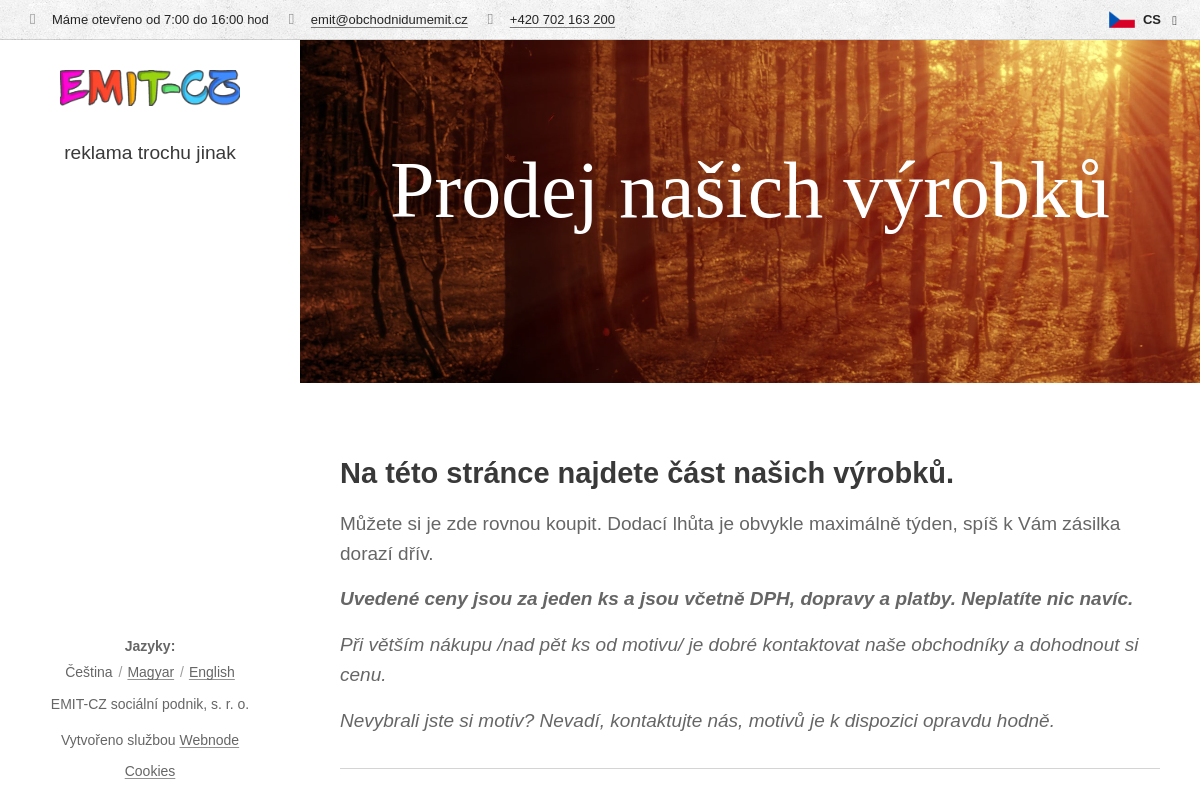Email emit@obchodnidumemit.cz
Screen dimensions: 1200x800
click(x=389, y=19)
